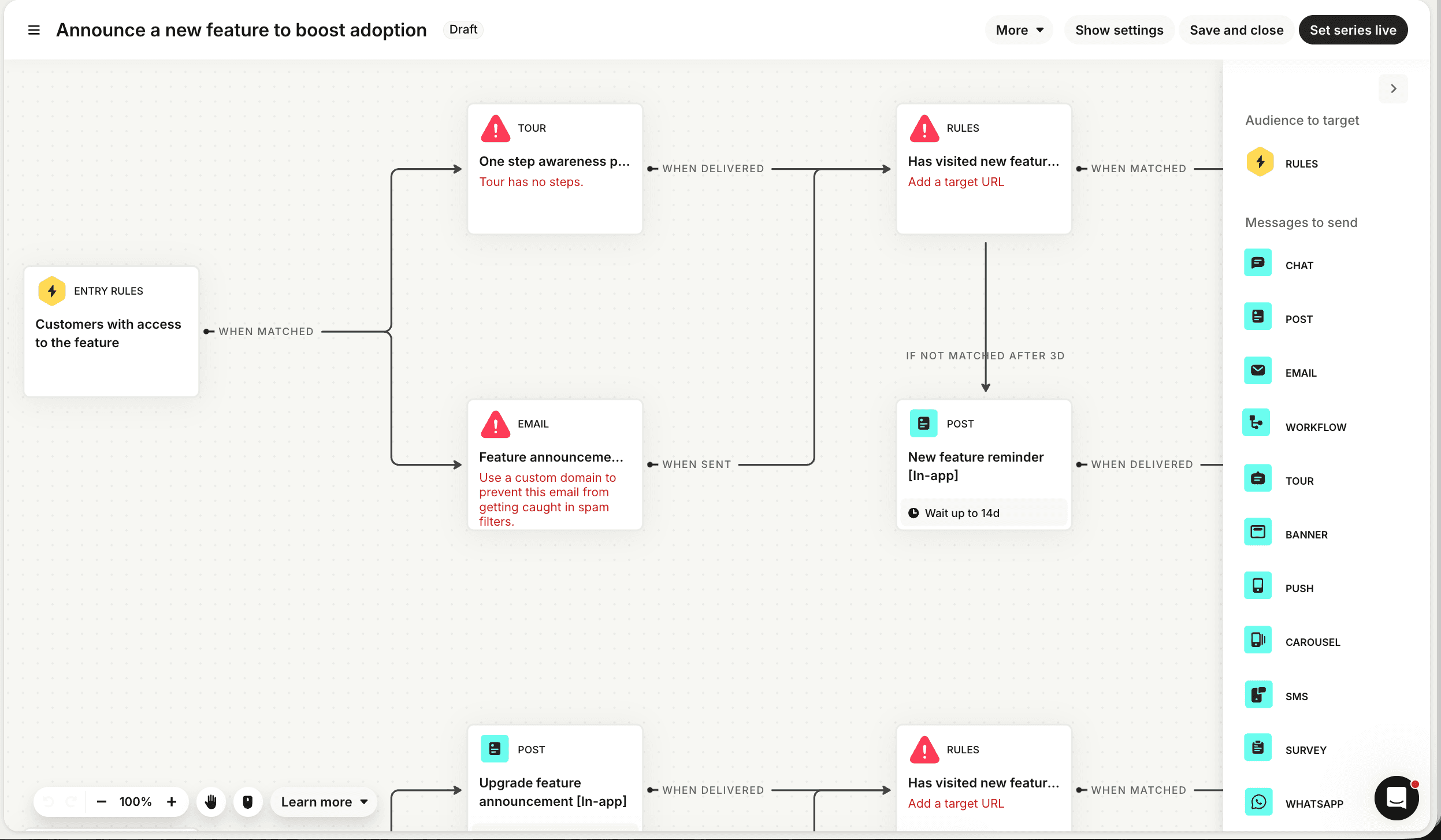Select the Workflow icon in sidebar
The width and height of the screenshot is (1441, 840).
tap(1257, 423)
